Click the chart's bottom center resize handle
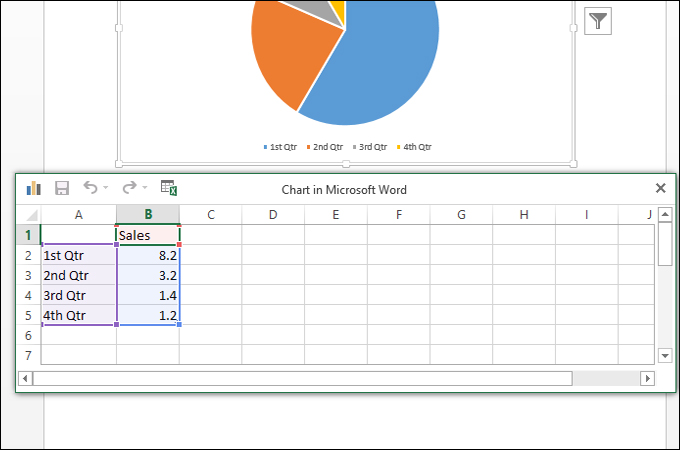This screenshot has width=680, height=450. [346, 164]
